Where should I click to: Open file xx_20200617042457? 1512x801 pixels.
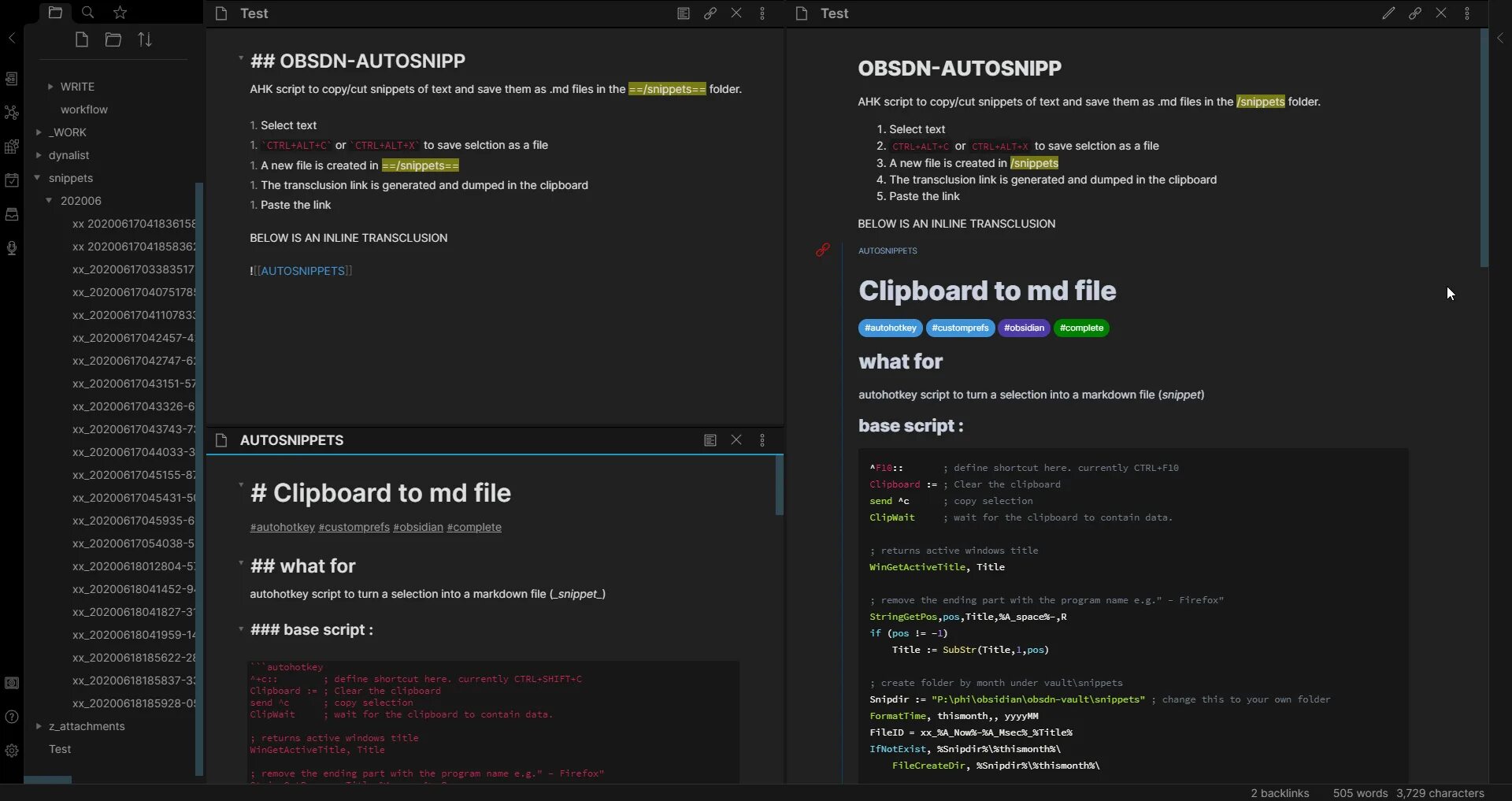pyautogui.click(x=133, y=338)
